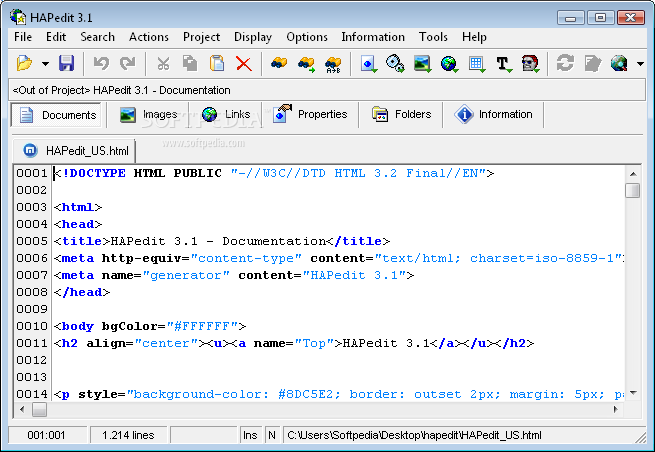Insert an image with the landscape picture icon
The image size is (655, 452).
tap(422, 63)
